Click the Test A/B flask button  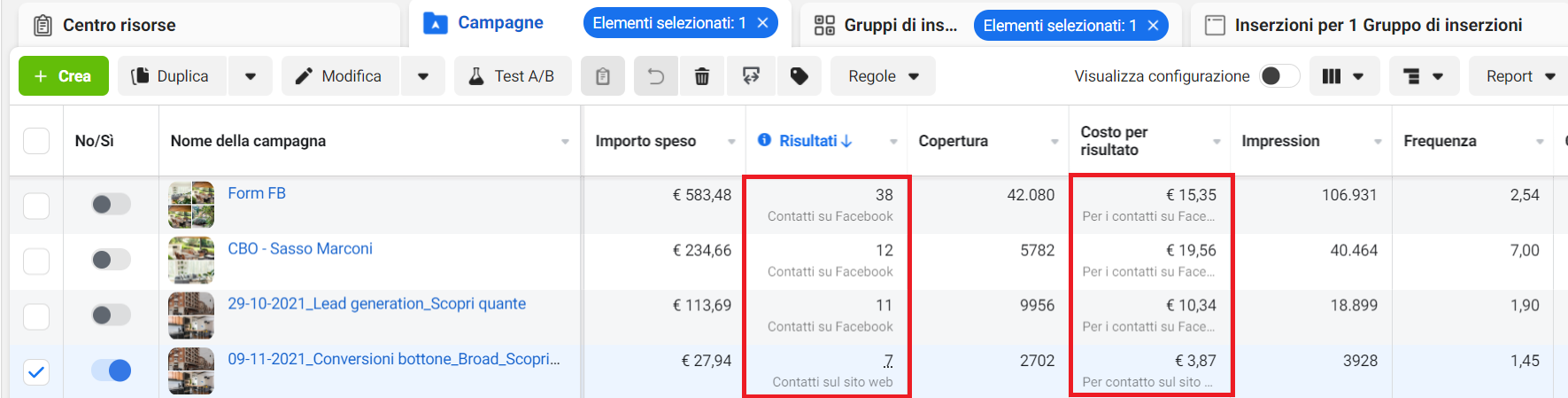click(x=512, y=76)
